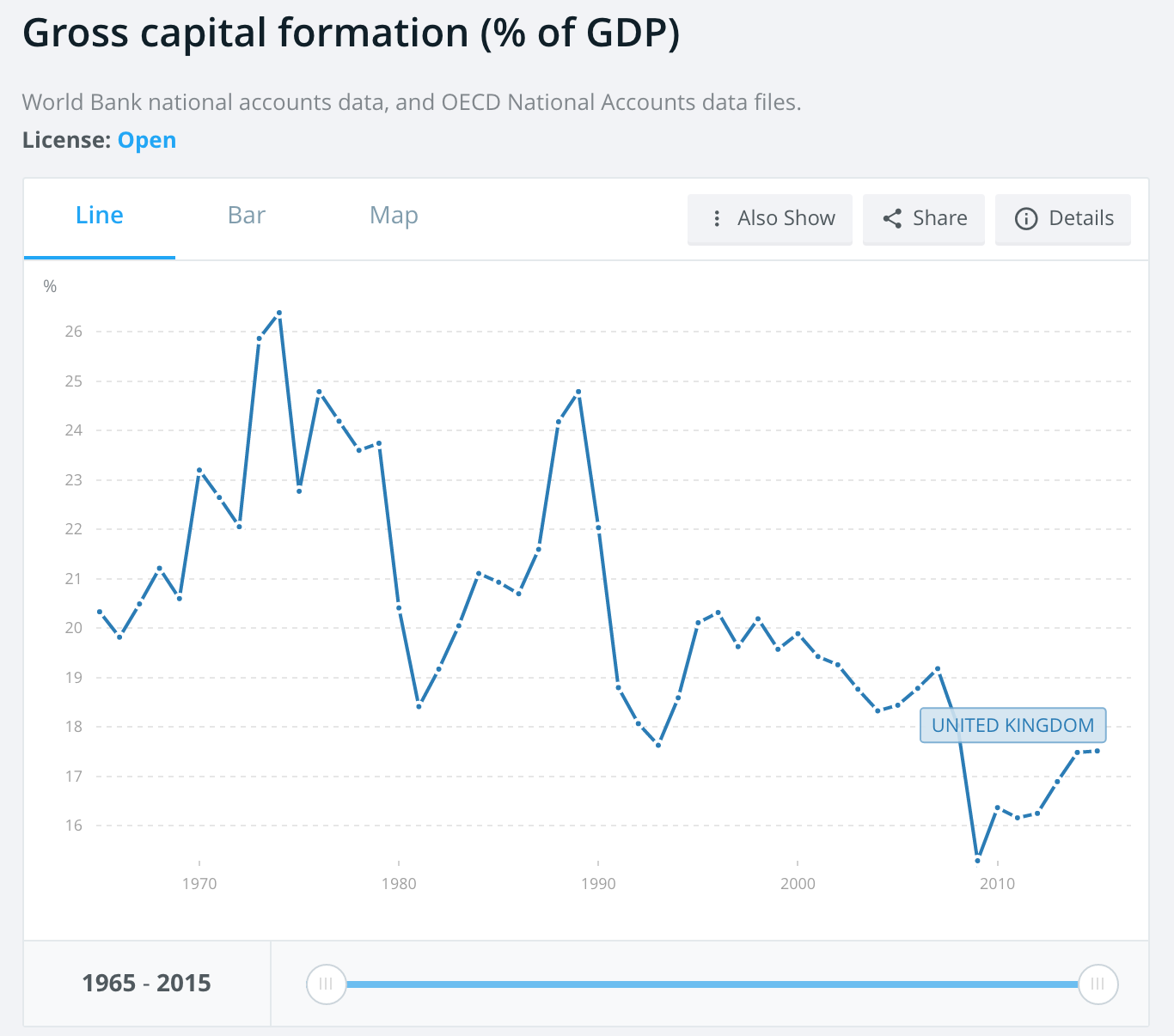Click the middle of the year range track

tap(712, 984)
